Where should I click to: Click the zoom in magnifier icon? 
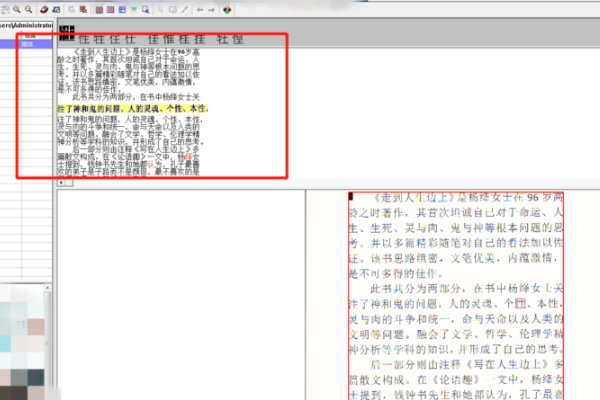(x=17, y=9)
